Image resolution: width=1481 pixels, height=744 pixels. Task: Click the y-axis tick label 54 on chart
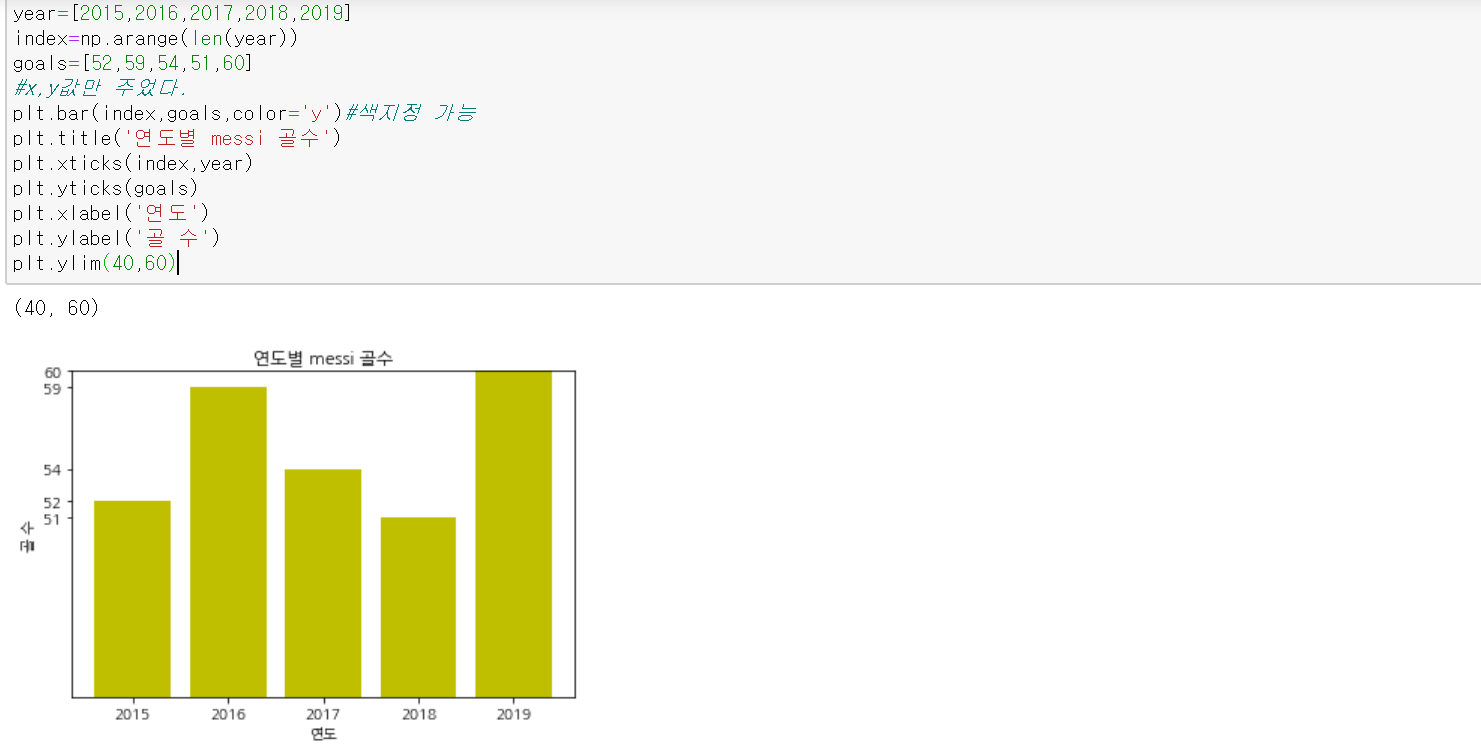point(53,470)
